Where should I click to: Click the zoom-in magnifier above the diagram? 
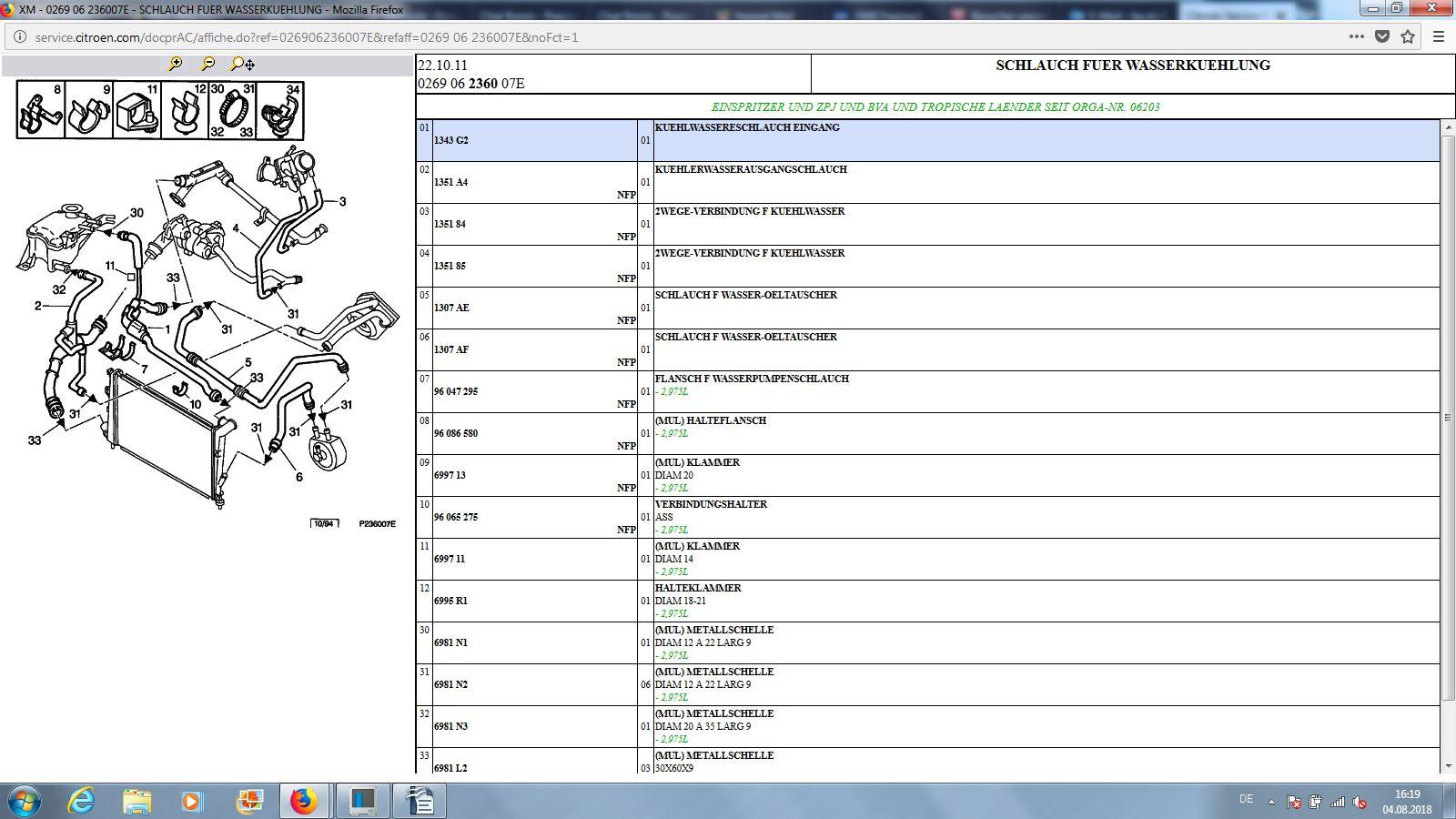(175, 64)
